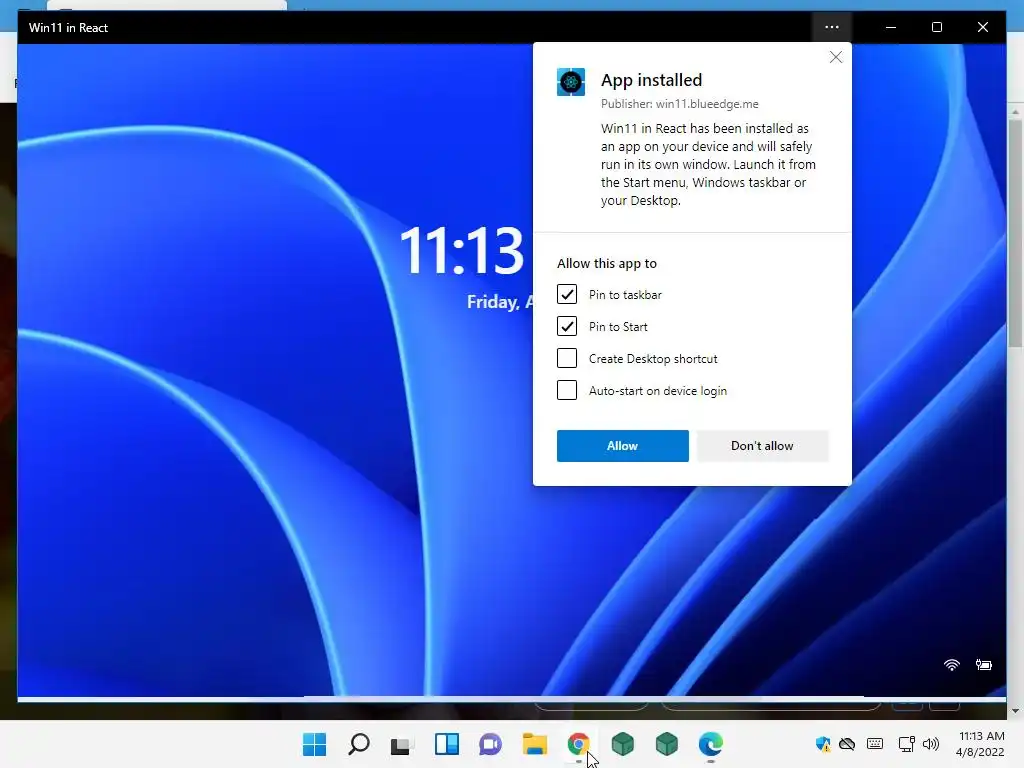This screenshot has width=1024, height=768.
Task: Enable Auto-start on device login
Action: point(567,390)
